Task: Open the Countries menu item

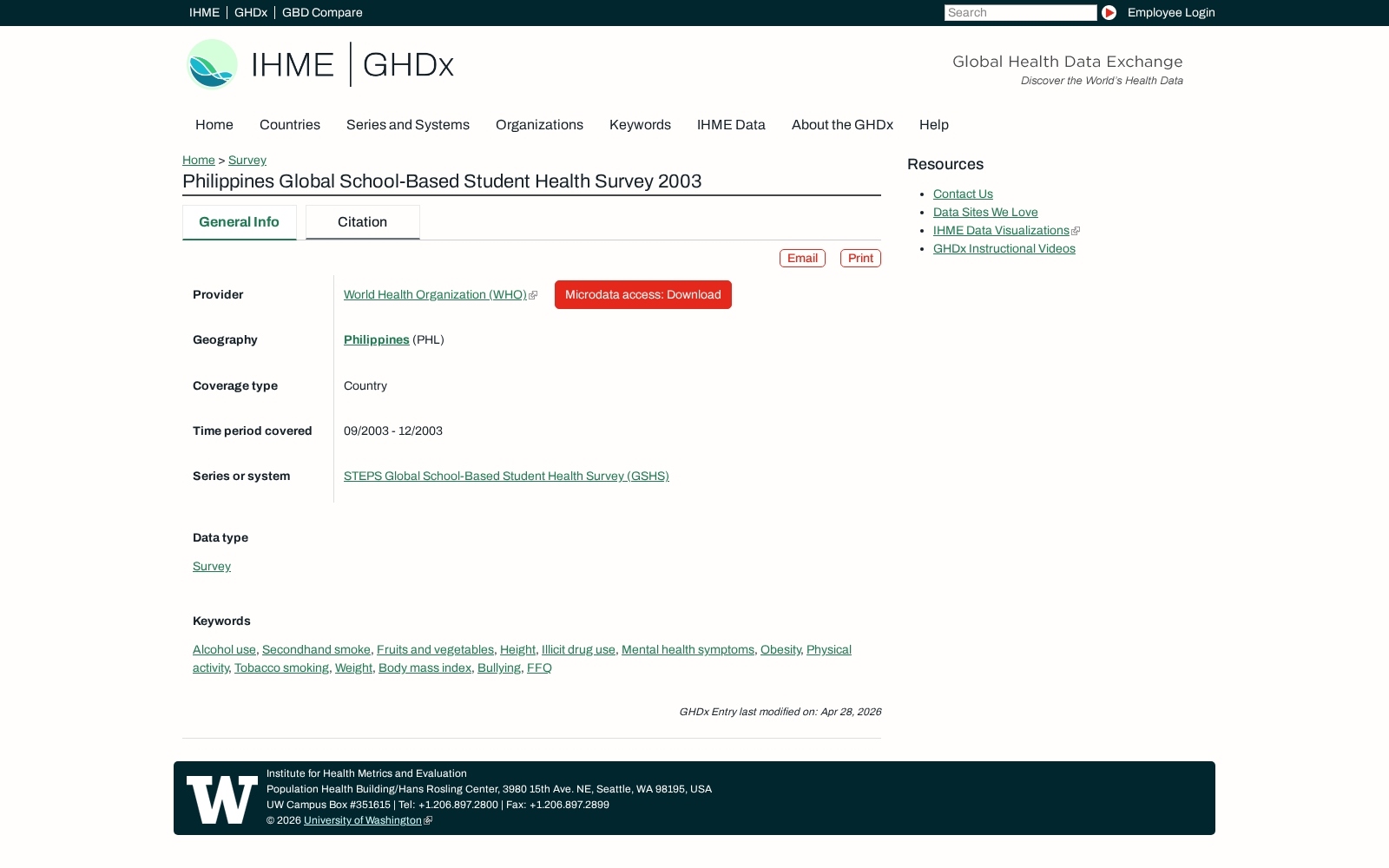Action: tap(290, 125)
